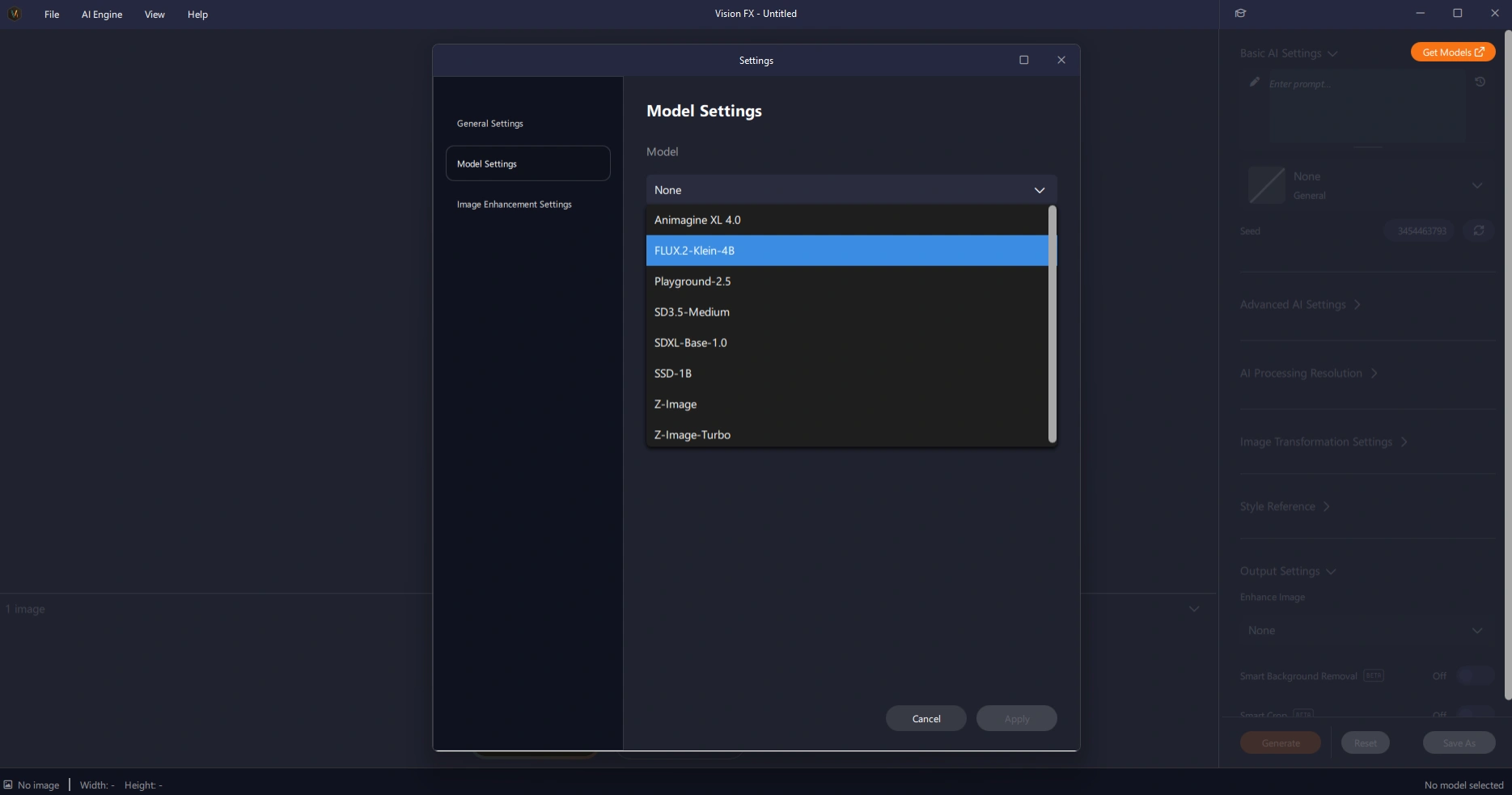This screenshot has width=1512, height=795.
Task: Click 'No model selected' status text
Action: 1463,785
